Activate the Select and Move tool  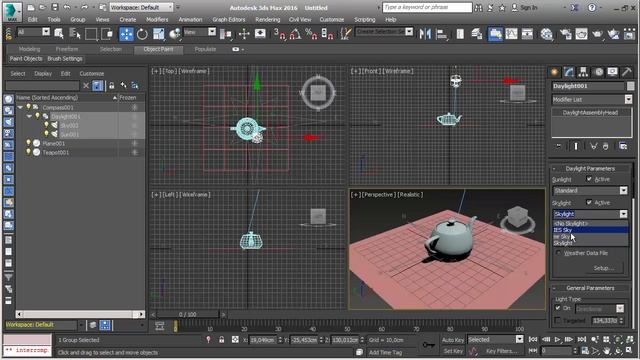coord(126,34)
